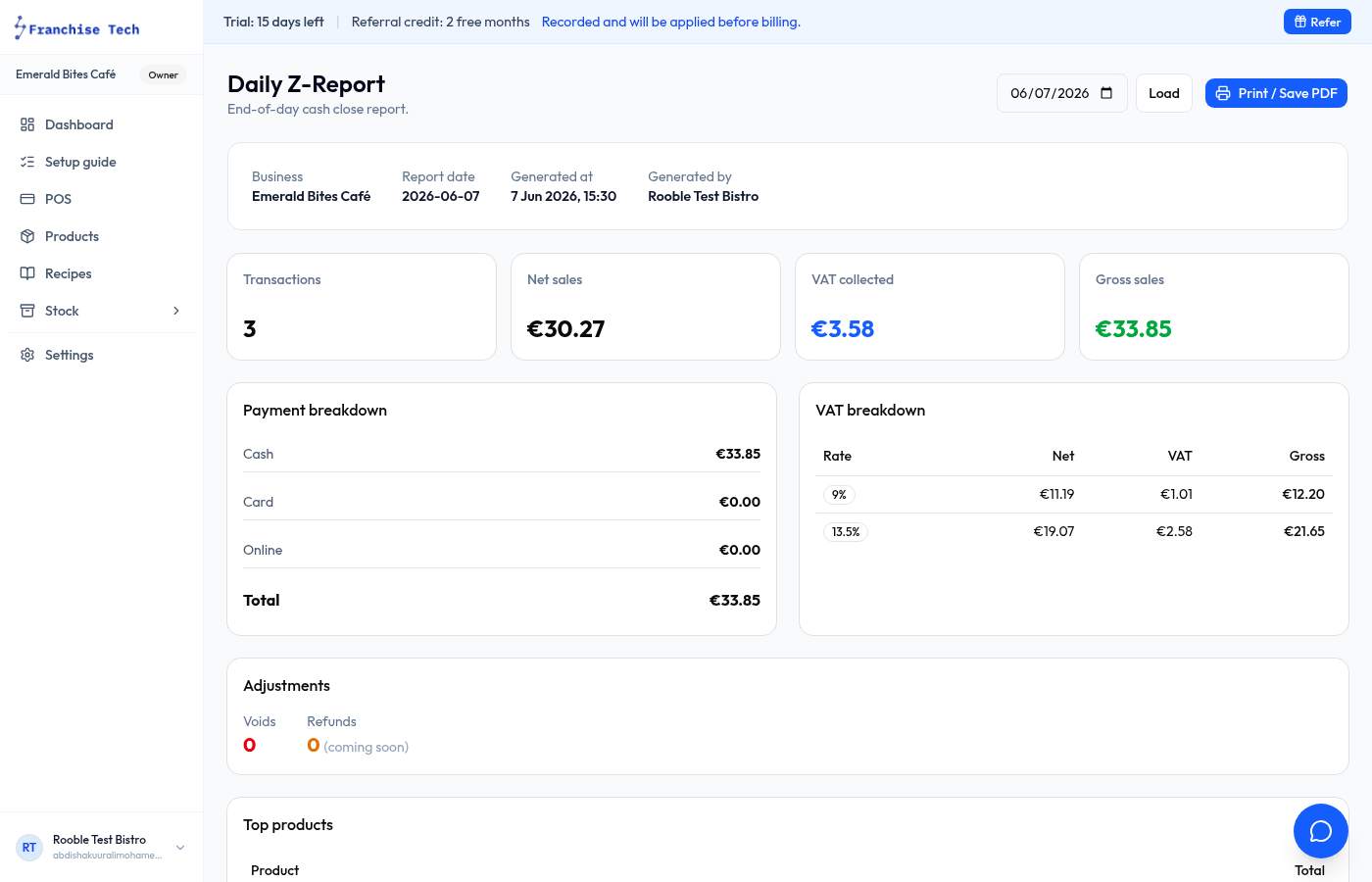The width and height of the screenshot is (1372, 882).
Task: Click the Settings gear icon
Action: (x=27, y=355)
